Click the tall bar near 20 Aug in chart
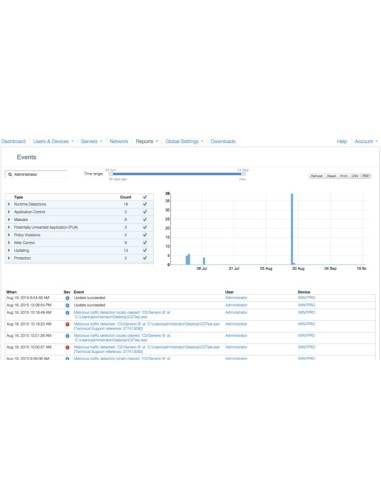Viewport: 381px width, 492px height. 292,229
